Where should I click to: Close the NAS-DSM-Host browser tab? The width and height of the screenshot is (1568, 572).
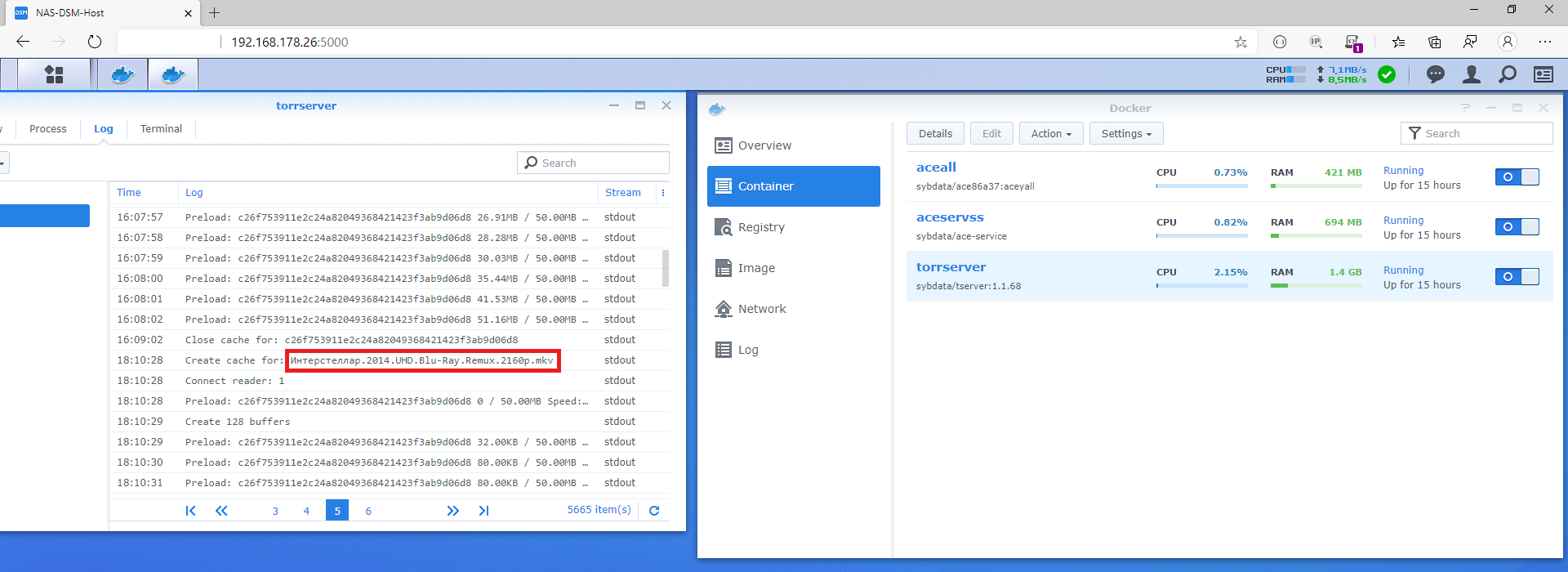(x=188, y=13)
